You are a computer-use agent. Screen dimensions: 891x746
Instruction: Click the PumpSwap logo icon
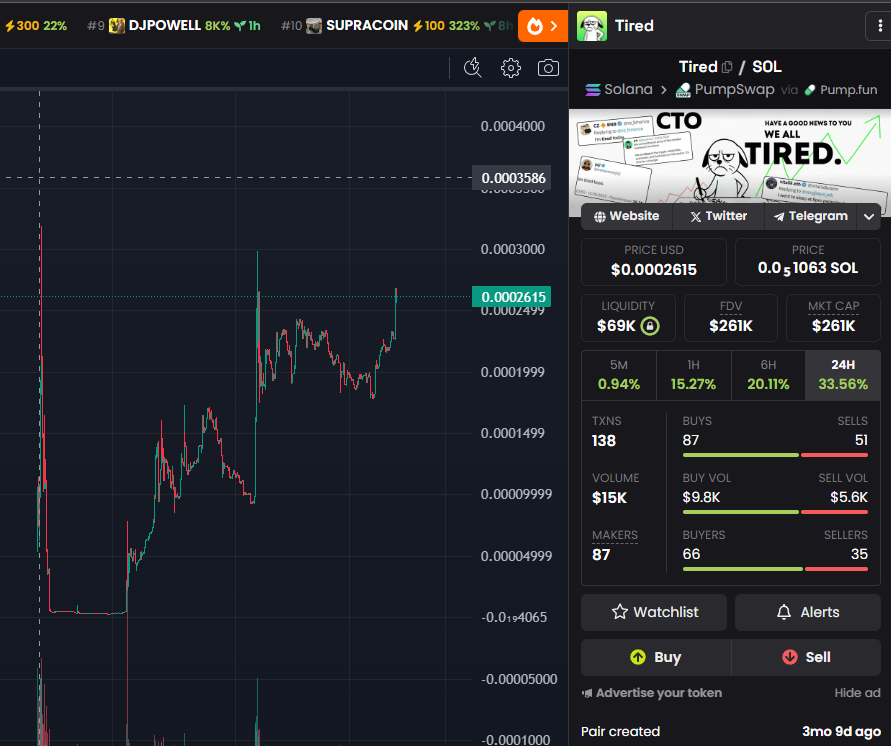coord(683,90)
